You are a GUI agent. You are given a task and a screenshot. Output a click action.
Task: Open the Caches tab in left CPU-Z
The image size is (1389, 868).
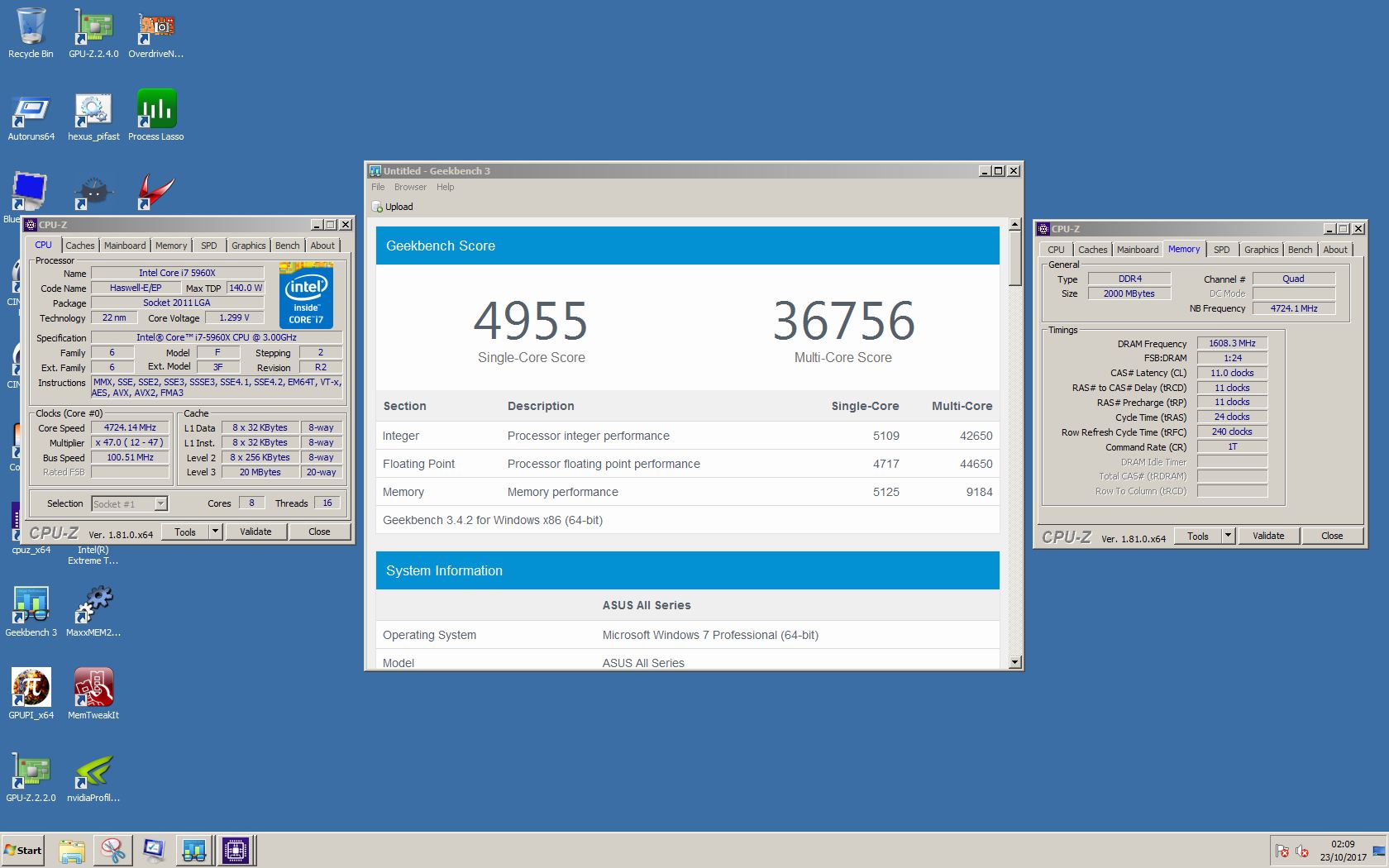80,246
